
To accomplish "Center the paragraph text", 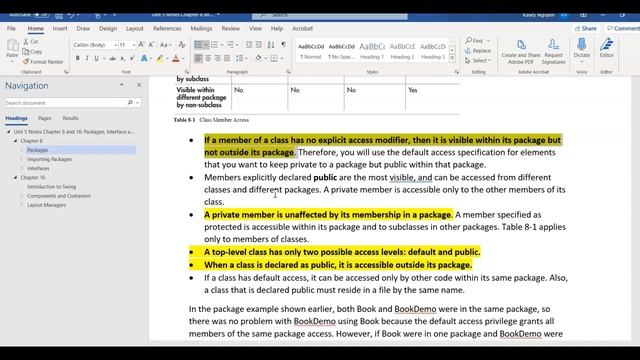I will [x=208, y=58].
